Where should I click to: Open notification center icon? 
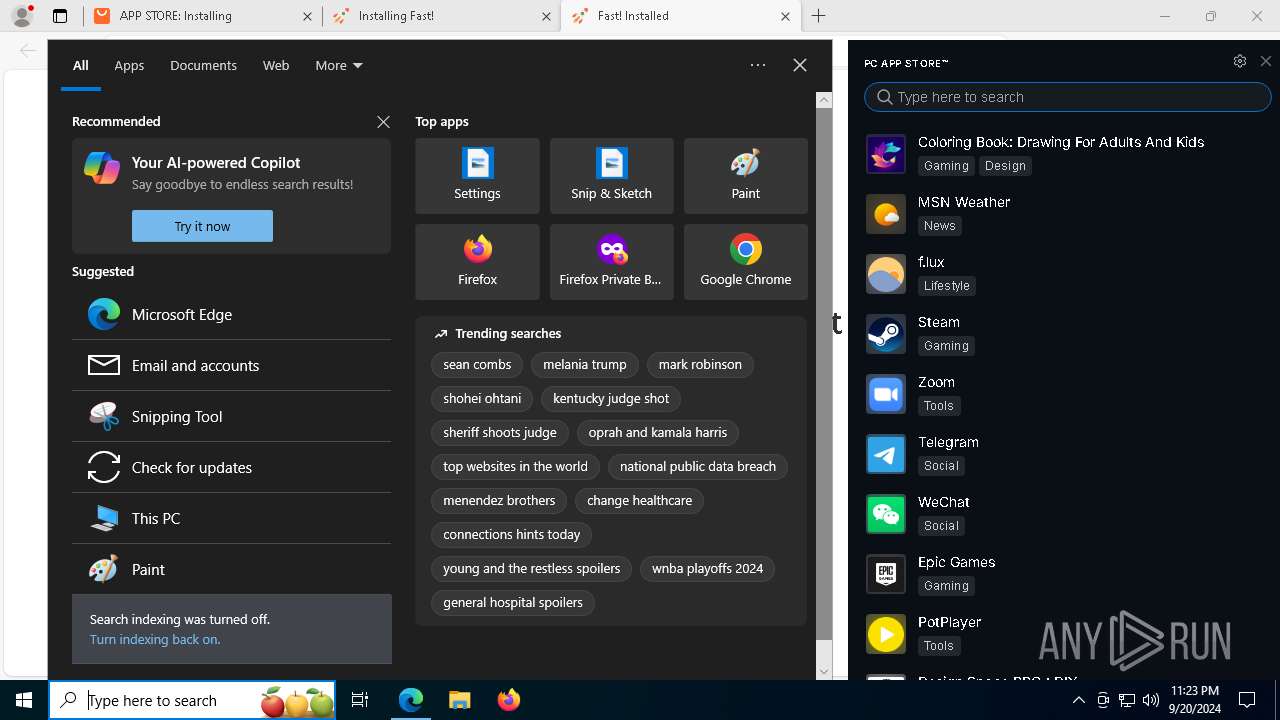(1247, 700)
